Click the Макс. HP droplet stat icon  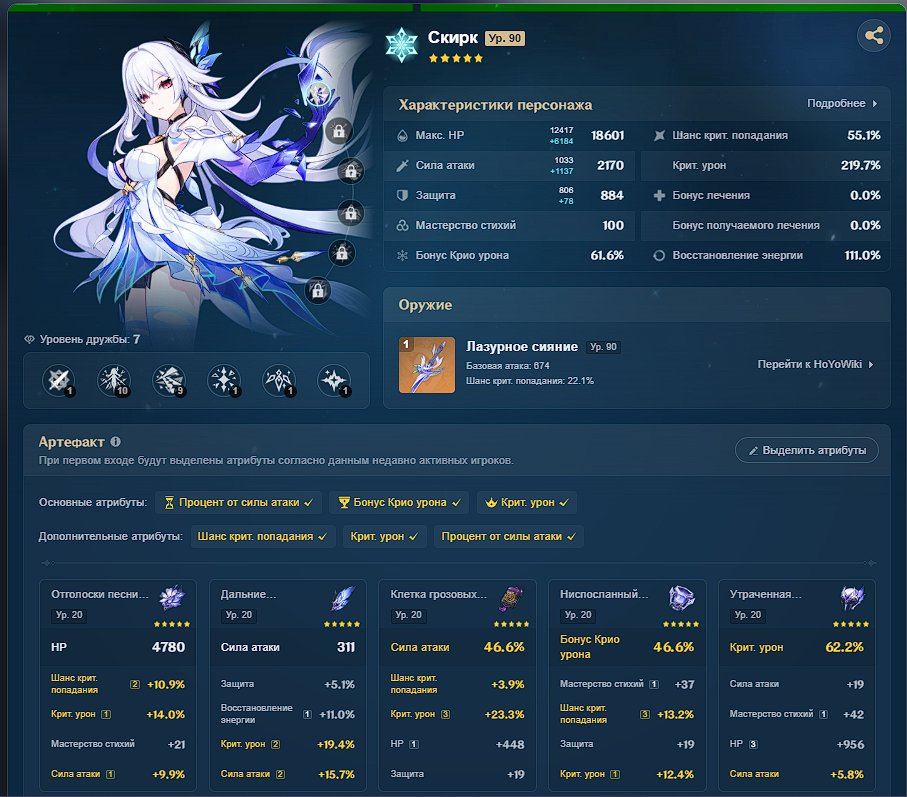pyautogui.click(x=402, y=136)
